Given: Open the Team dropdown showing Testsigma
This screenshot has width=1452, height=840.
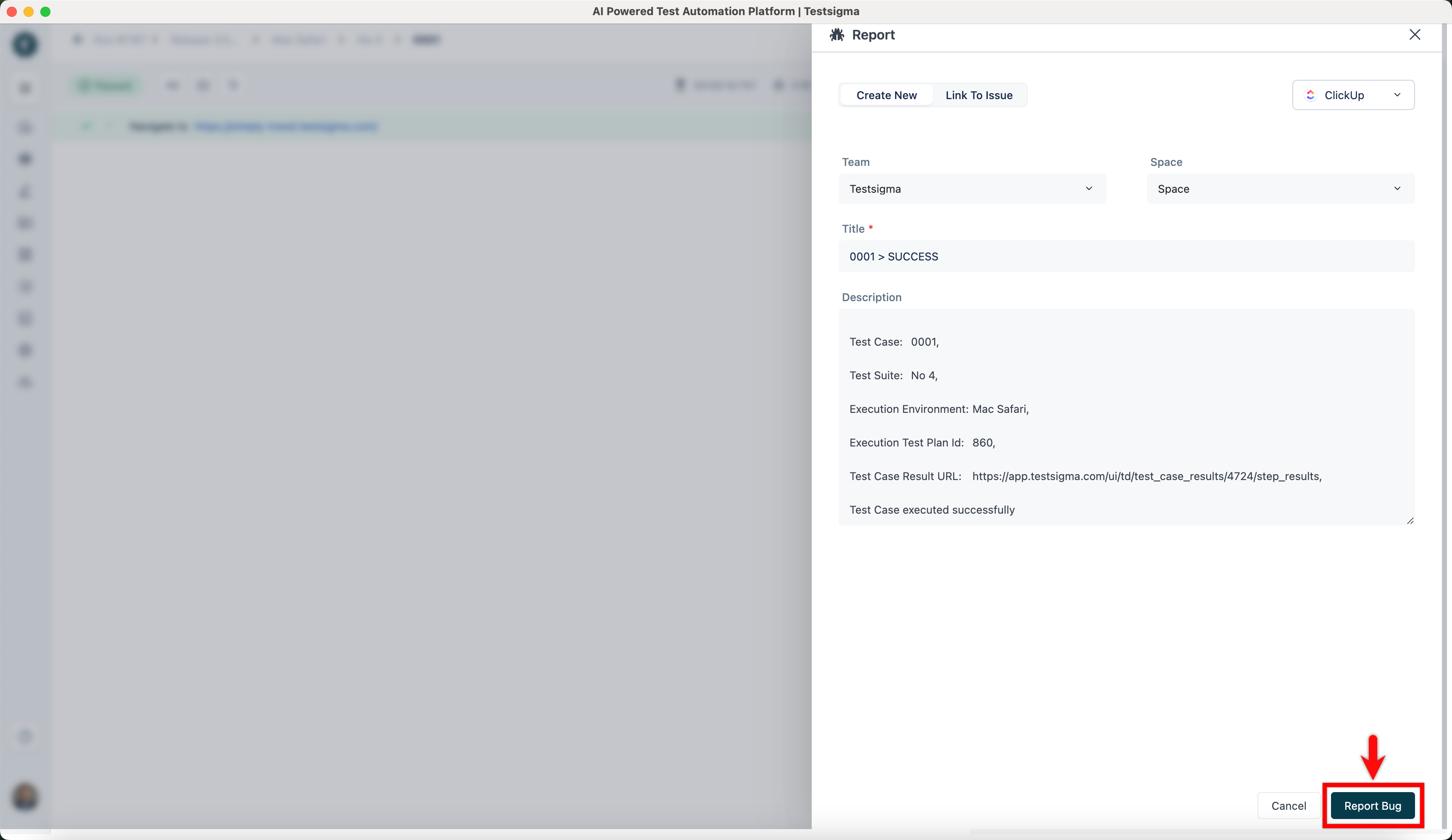Looking at the screenshot, I should click(x=971, y=189).
